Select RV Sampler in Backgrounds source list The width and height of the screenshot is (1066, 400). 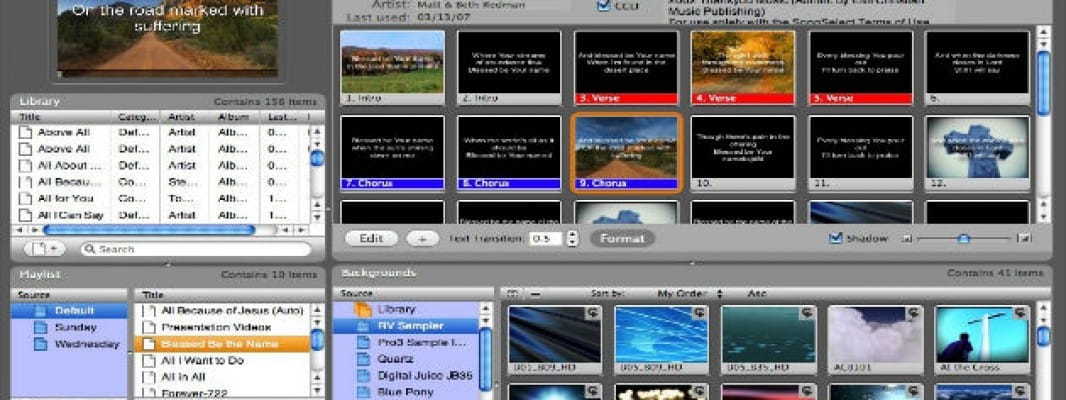[406, 326]
